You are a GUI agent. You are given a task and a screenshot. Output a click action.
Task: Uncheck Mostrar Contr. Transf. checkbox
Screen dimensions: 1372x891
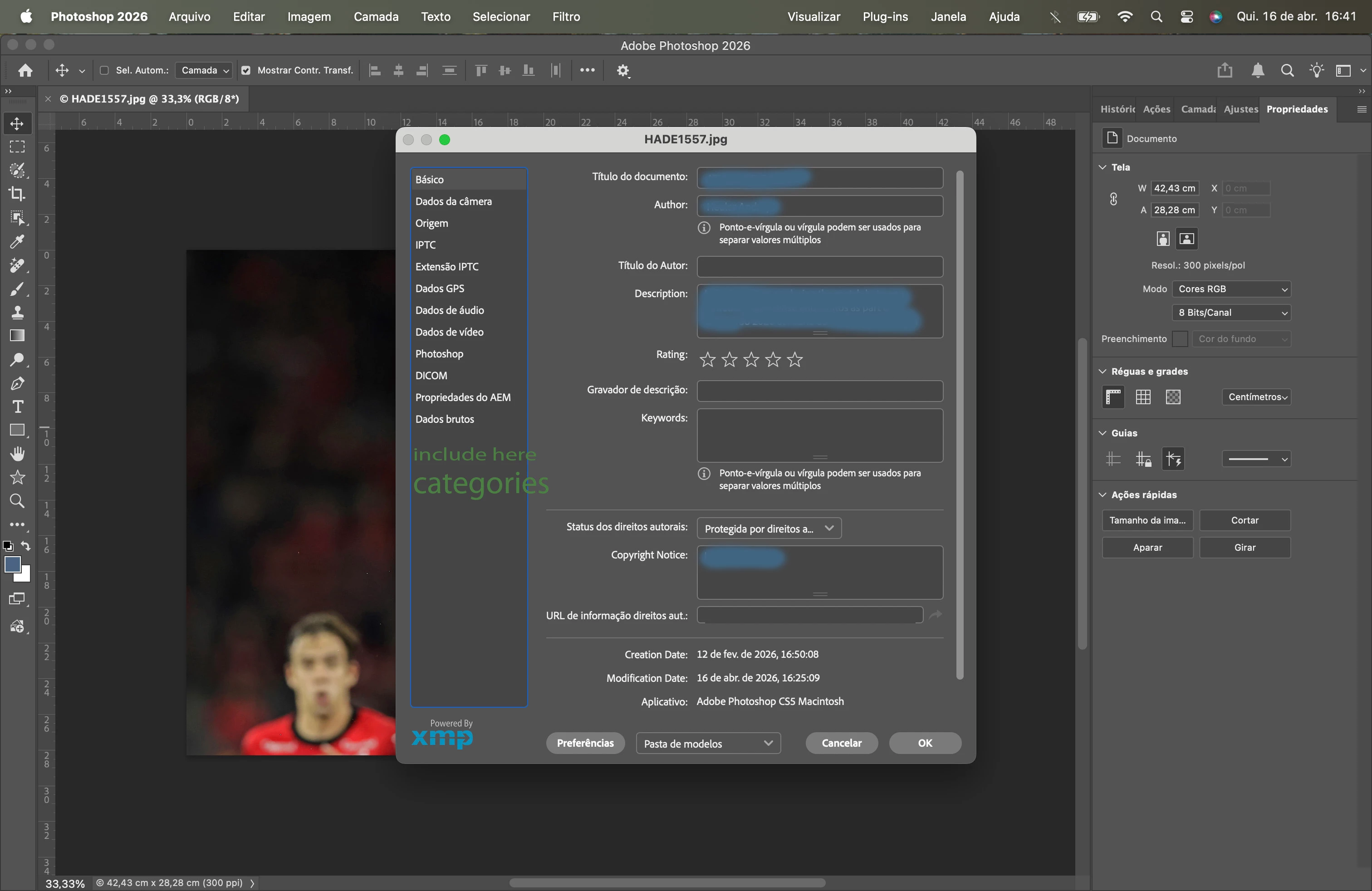click(x=246, y=70)
